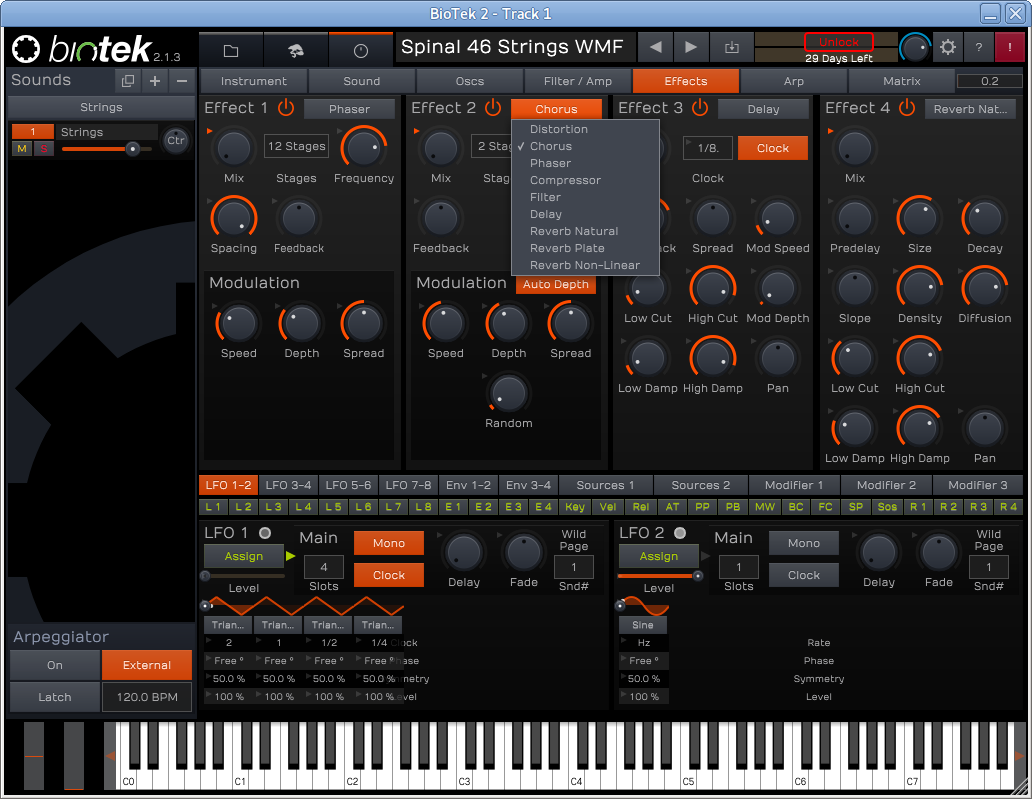Select Distortion from effect type menu

click(x=559, y=129)
